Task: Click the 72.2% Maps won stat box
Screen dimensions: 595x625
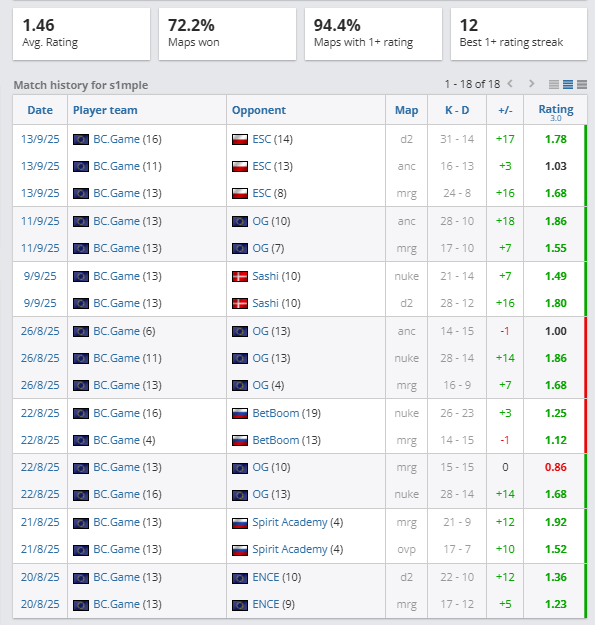Action: 227,34
